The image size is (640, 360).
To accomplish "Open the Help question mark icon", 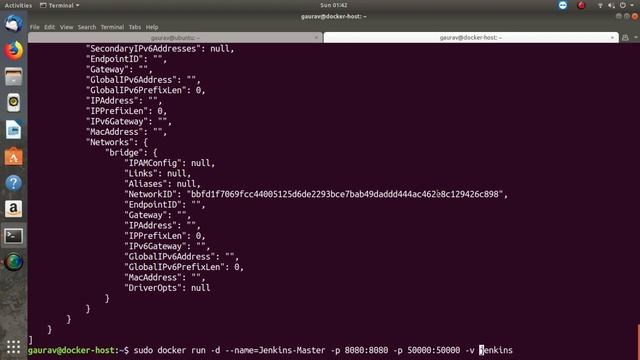I will pos(13,183).
